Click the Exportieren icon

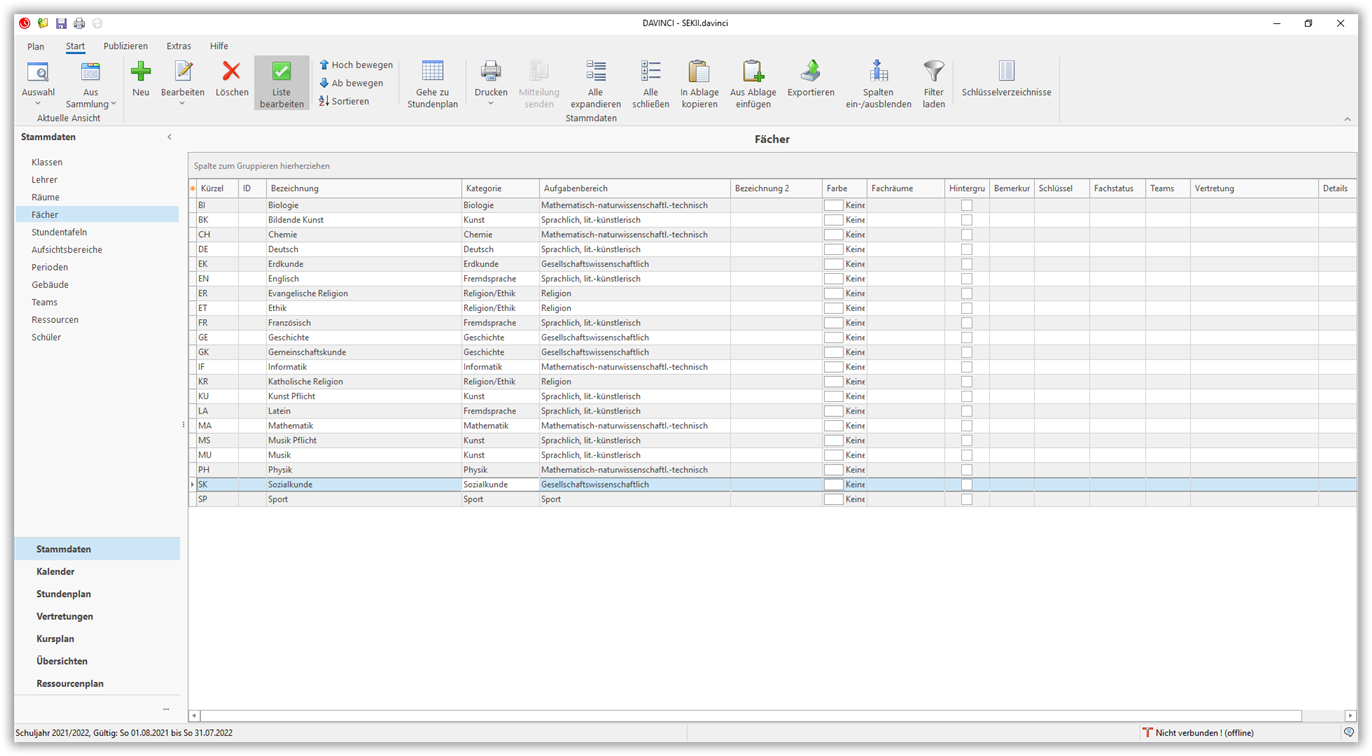[x=810, y=72]
